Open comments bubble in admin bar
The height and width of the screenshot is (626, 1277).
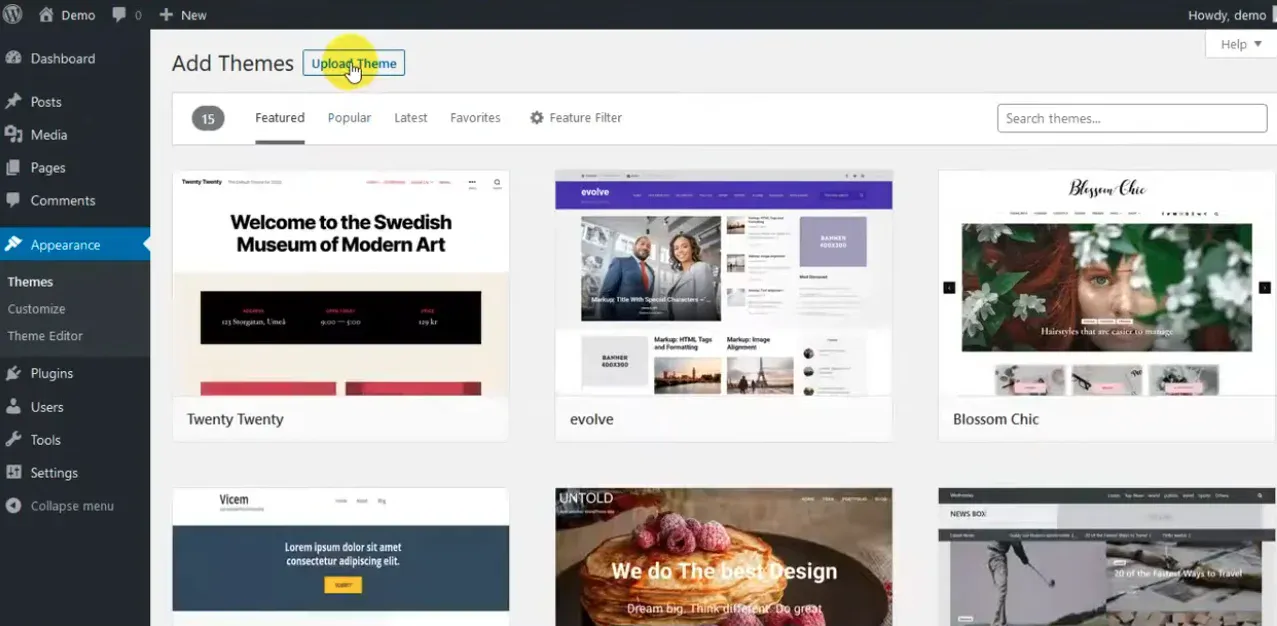[120, 15]
